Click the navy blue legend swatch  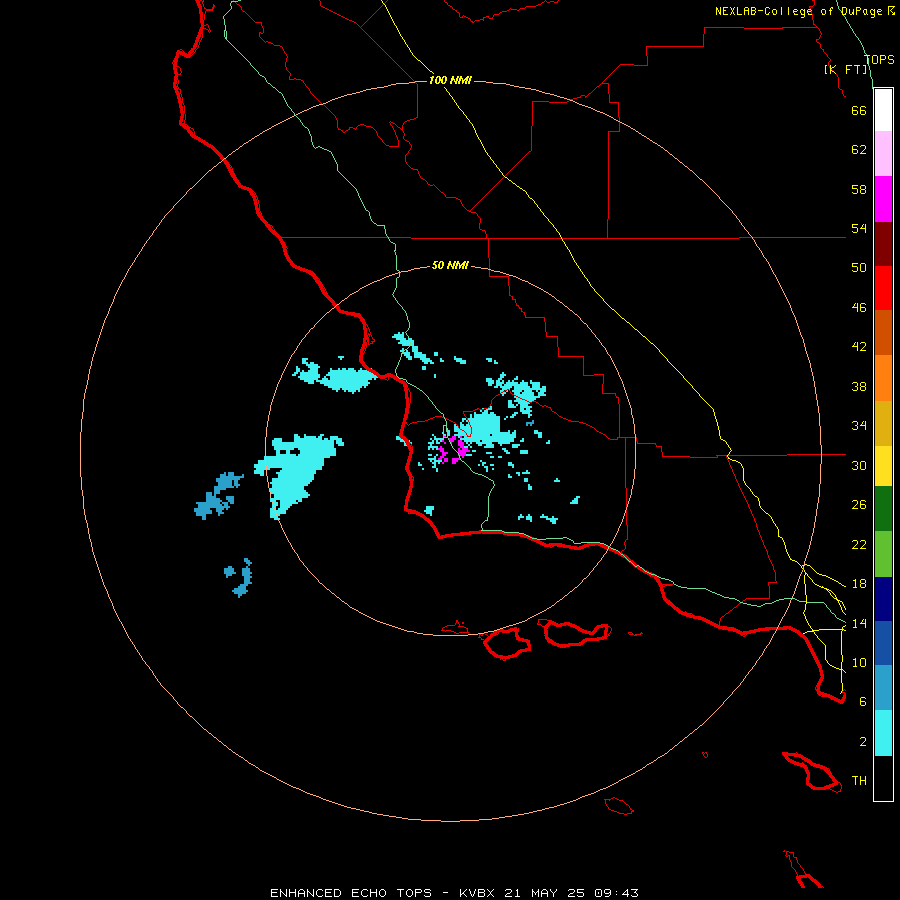pos(883,599)
